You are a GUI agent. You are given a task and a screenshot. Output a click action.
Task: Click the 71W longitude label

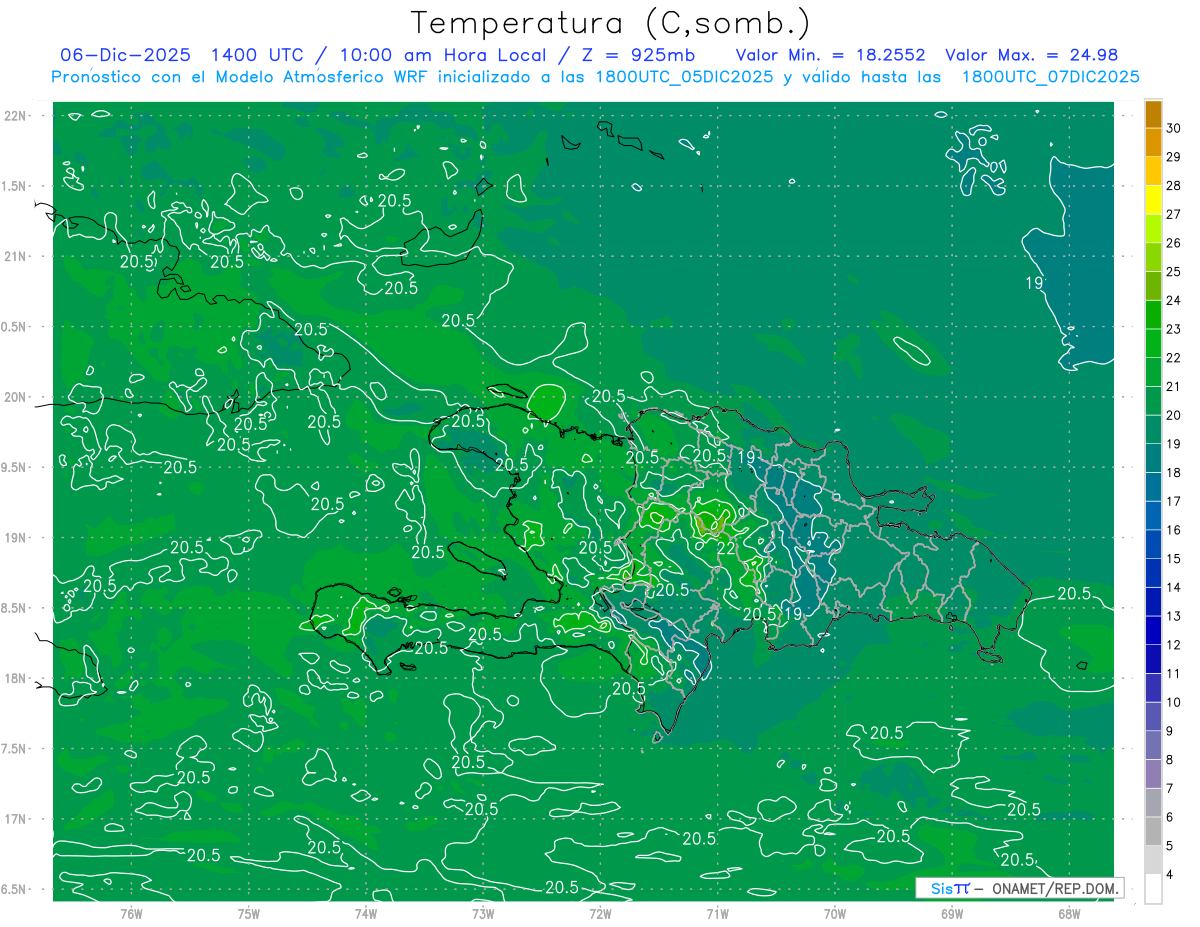[x=717, y=913]
